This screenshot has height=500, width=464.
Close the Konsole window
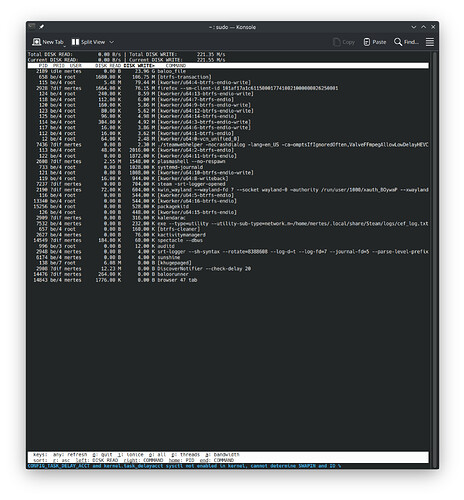tap(433, 27)
